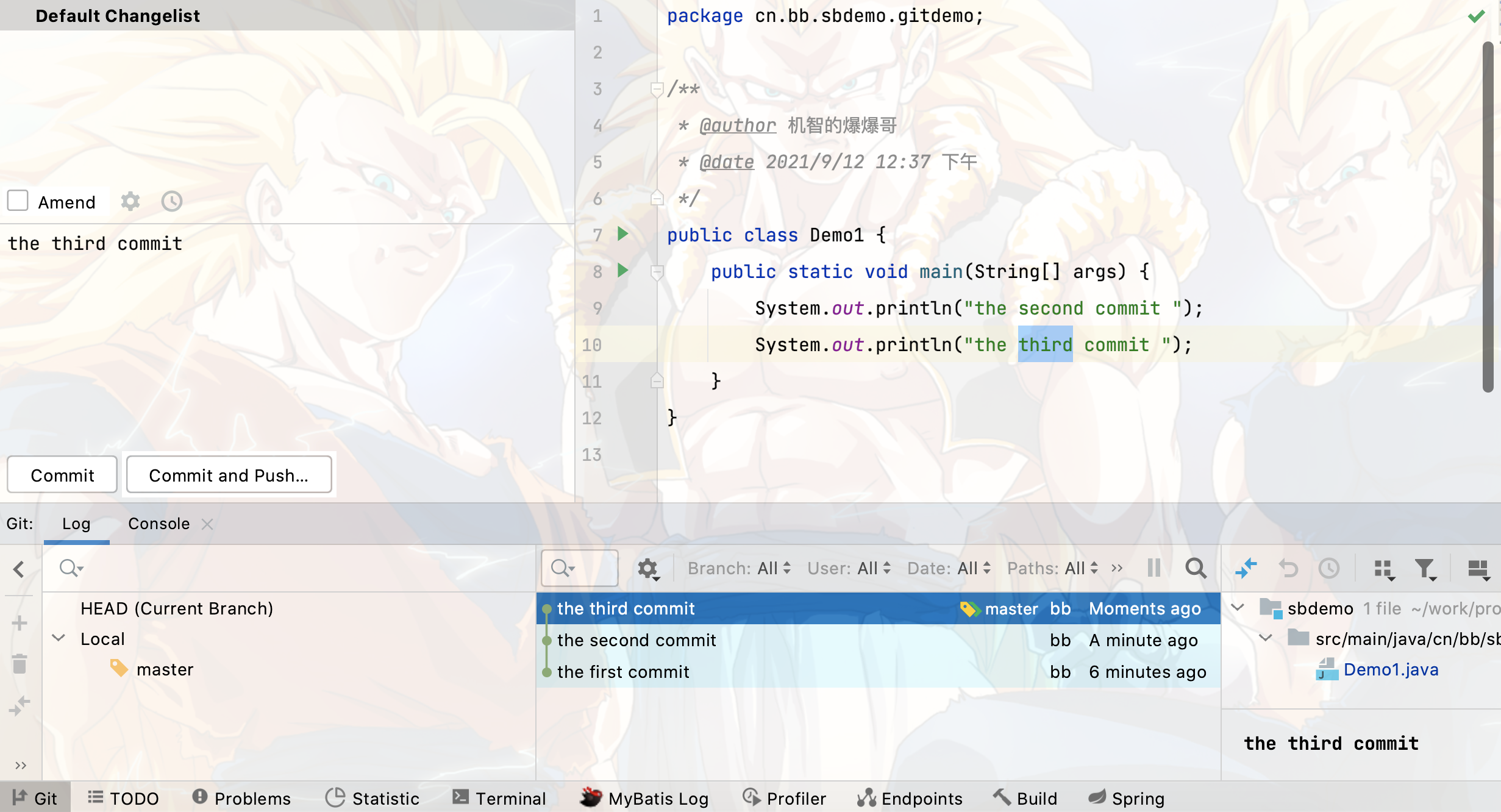Click the Commit and Push... button
The width and height of the screenshot is (1501, 812).
click(229, 475)
